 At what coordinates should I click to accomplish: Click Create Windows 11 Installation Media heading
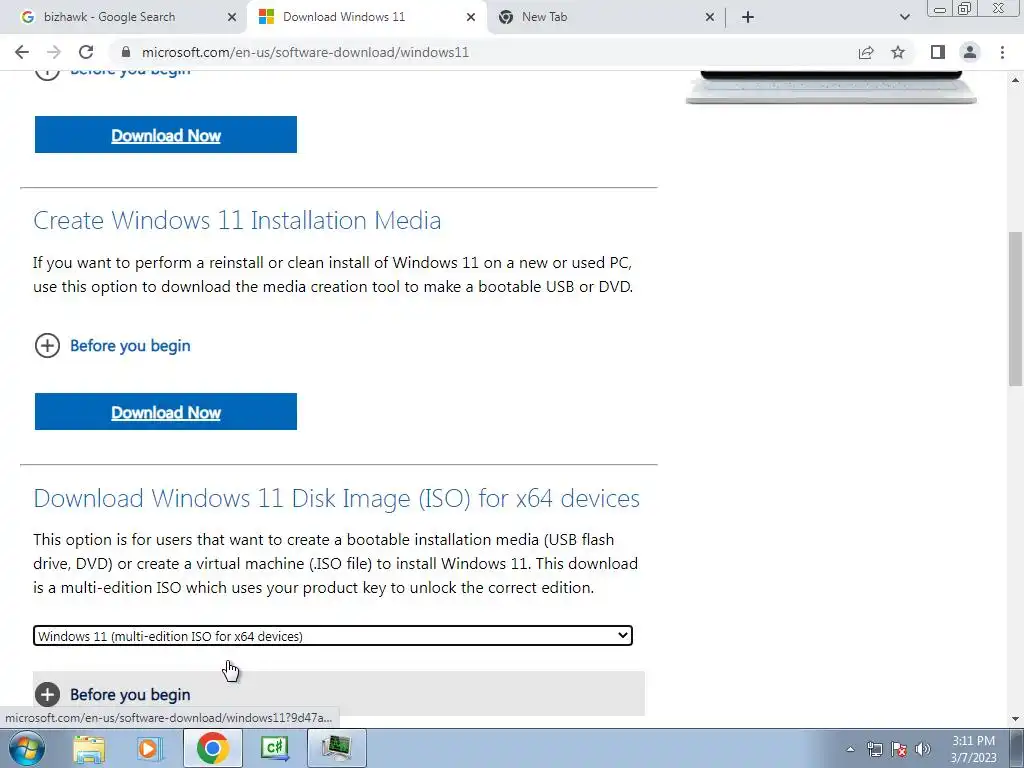(237, 221)
